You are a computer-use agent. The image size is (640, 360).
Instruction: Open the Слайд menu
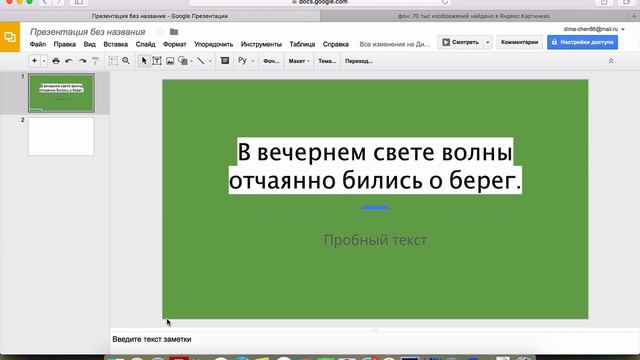coord(145,44)
